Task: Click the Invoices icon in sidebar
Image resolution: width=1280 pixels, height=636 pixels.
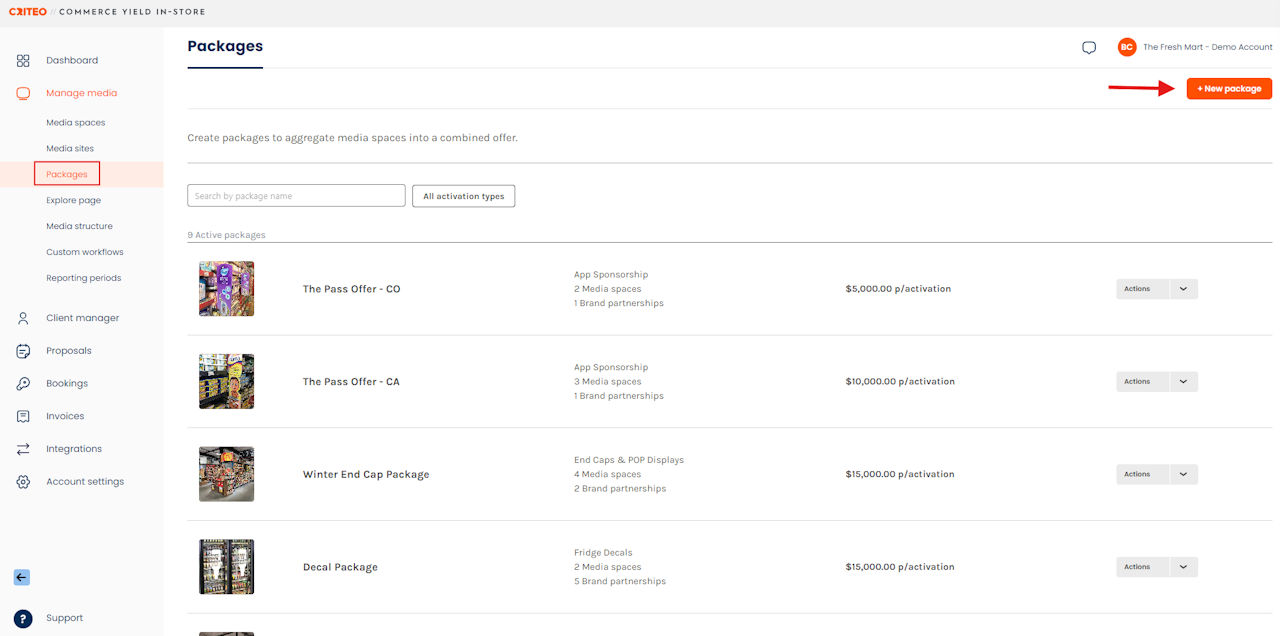Action: point(23,416)
